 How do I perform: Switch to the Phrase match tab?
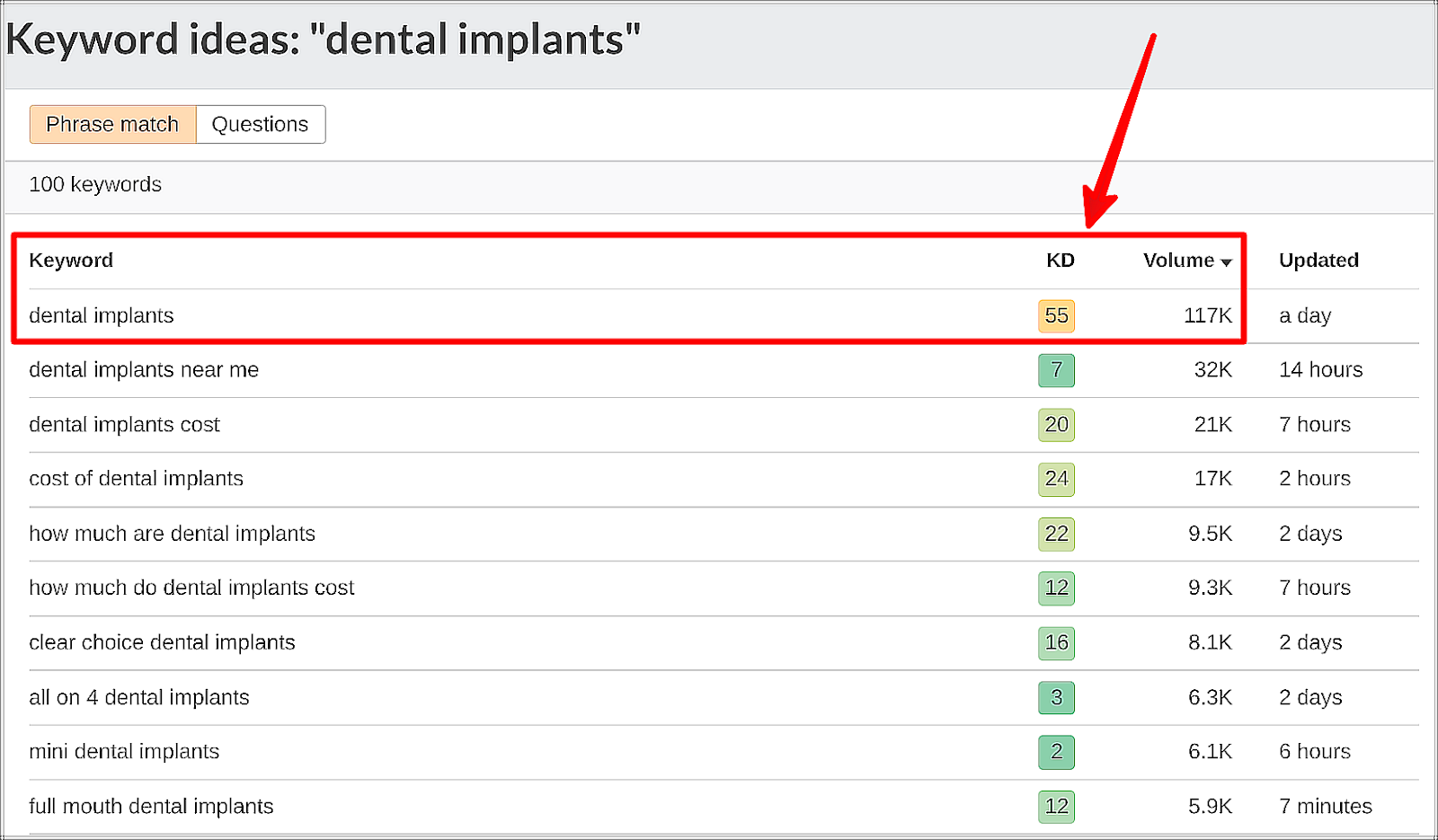pos(112,124)
